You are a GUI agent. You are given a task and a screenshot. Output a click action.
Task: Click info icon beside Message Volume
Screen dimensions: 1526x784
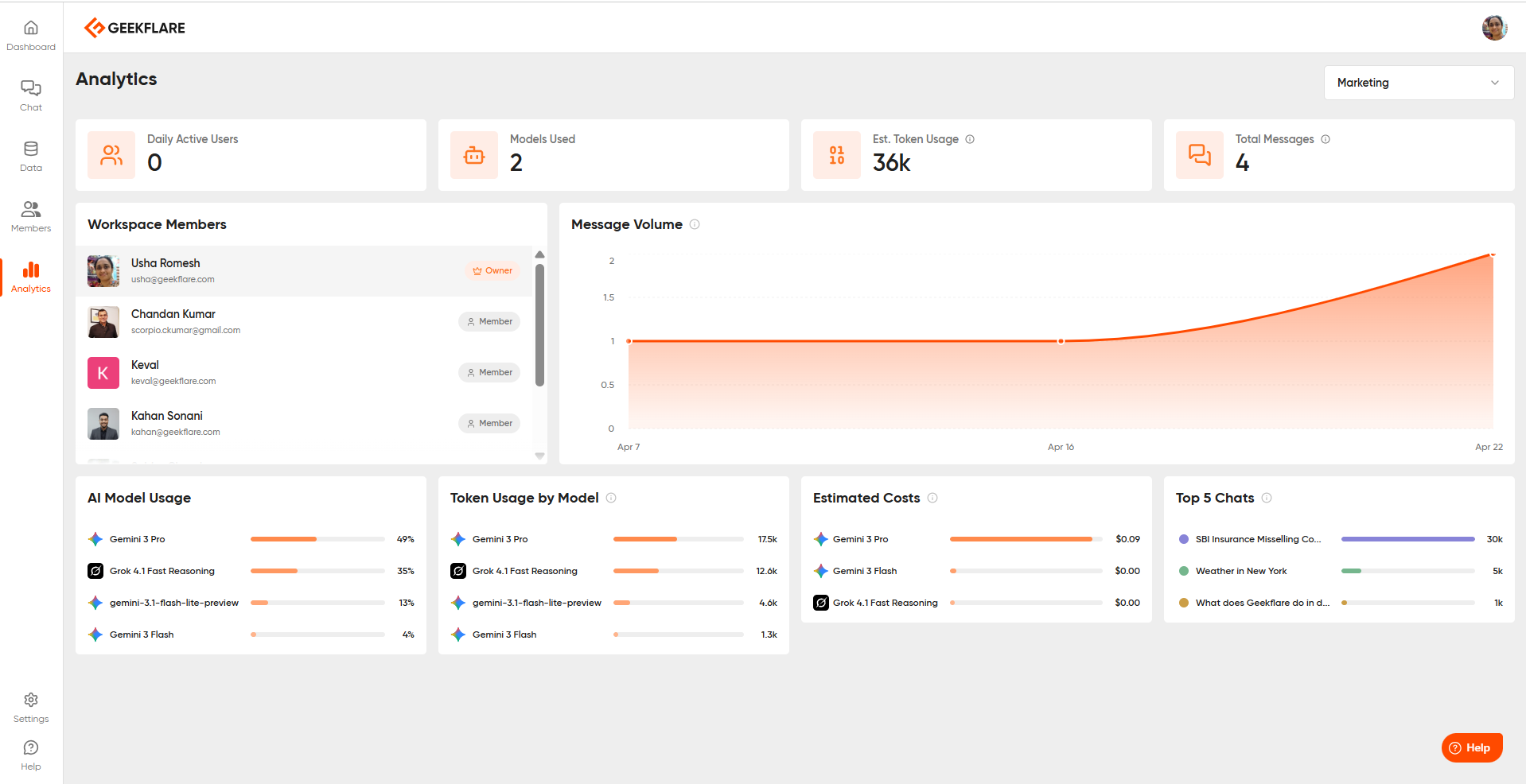point(695,224)
